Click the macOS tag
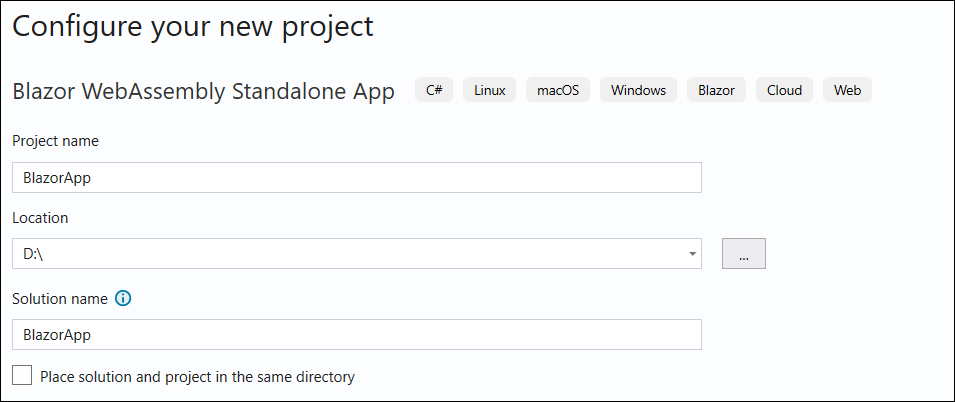Screen dimensions: 955x402 pyautogui.click(x=558, y=90)
